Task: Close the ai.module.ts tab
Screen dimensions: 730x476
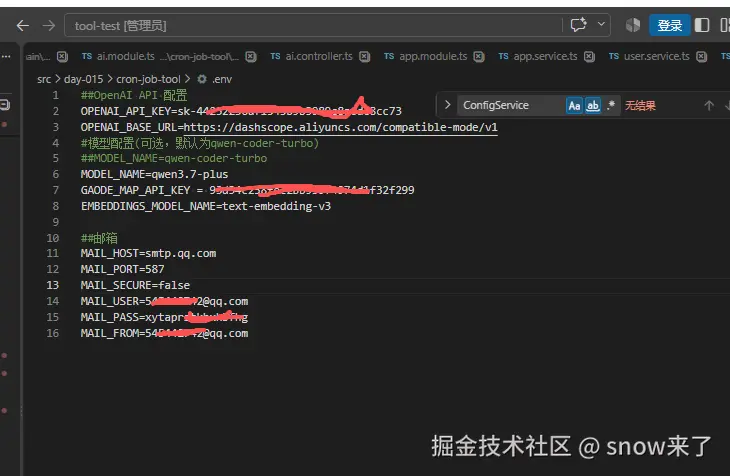Action: (251, 57)
